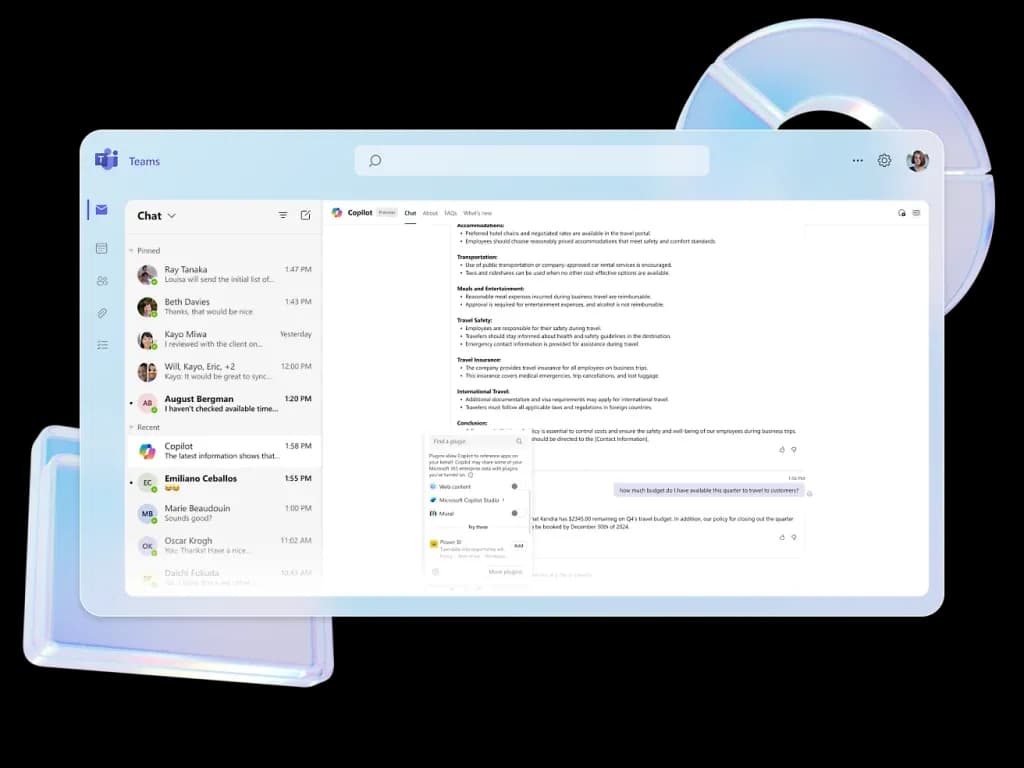
Task: Click Ray Tanaka's avatar
Action: point(147,274)
